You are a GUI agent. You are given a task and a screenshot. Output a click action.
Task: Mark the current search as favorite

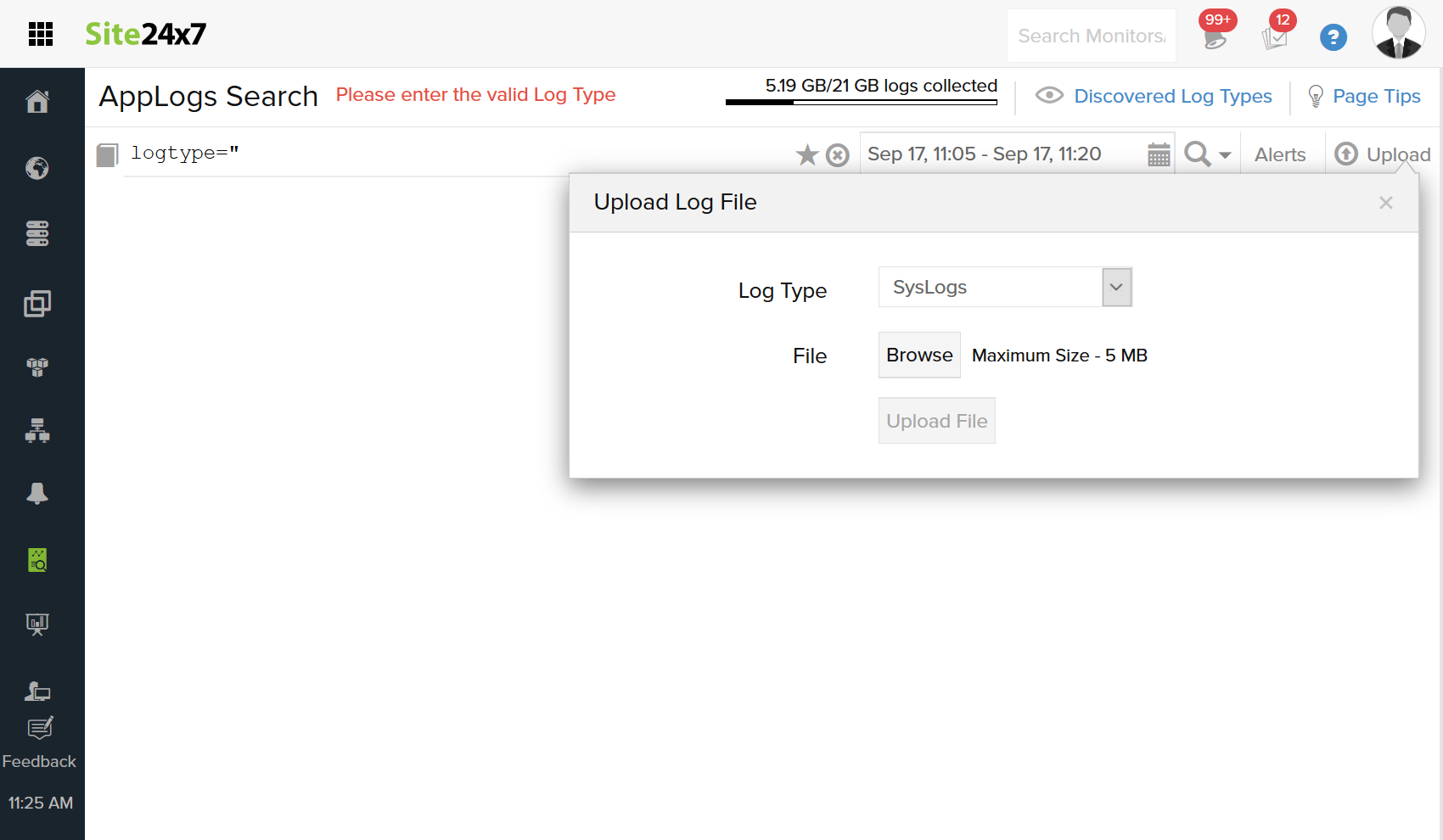(x=806, y=154)
